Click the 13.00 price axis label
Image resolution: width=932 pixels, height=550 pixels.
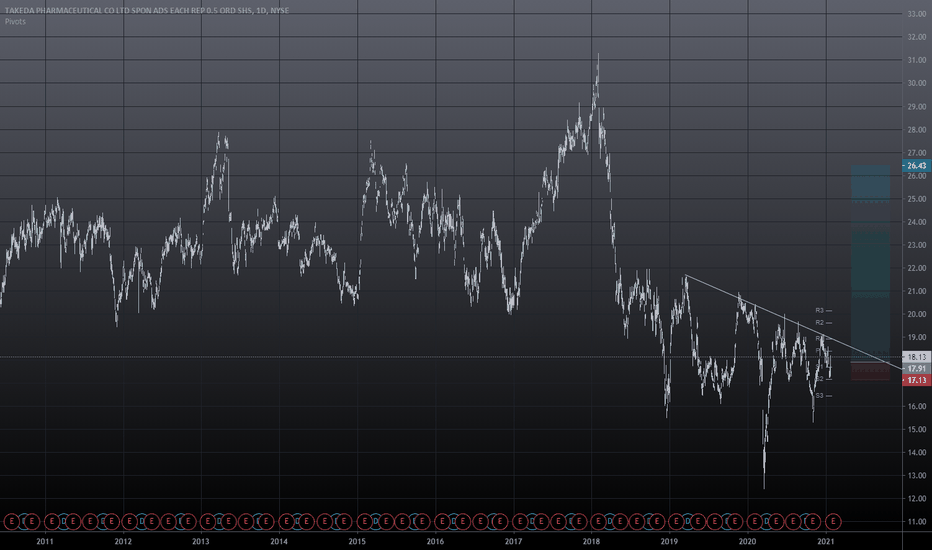pos(917,476)
